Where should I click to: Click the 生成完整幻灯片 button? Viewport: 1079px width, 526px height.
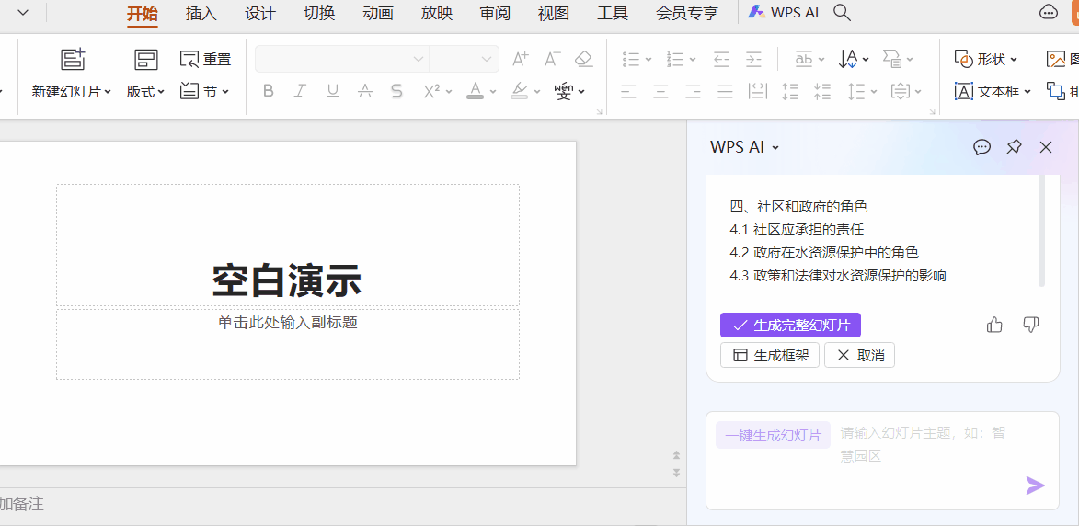pyautogui.click(x=790, y=326)
